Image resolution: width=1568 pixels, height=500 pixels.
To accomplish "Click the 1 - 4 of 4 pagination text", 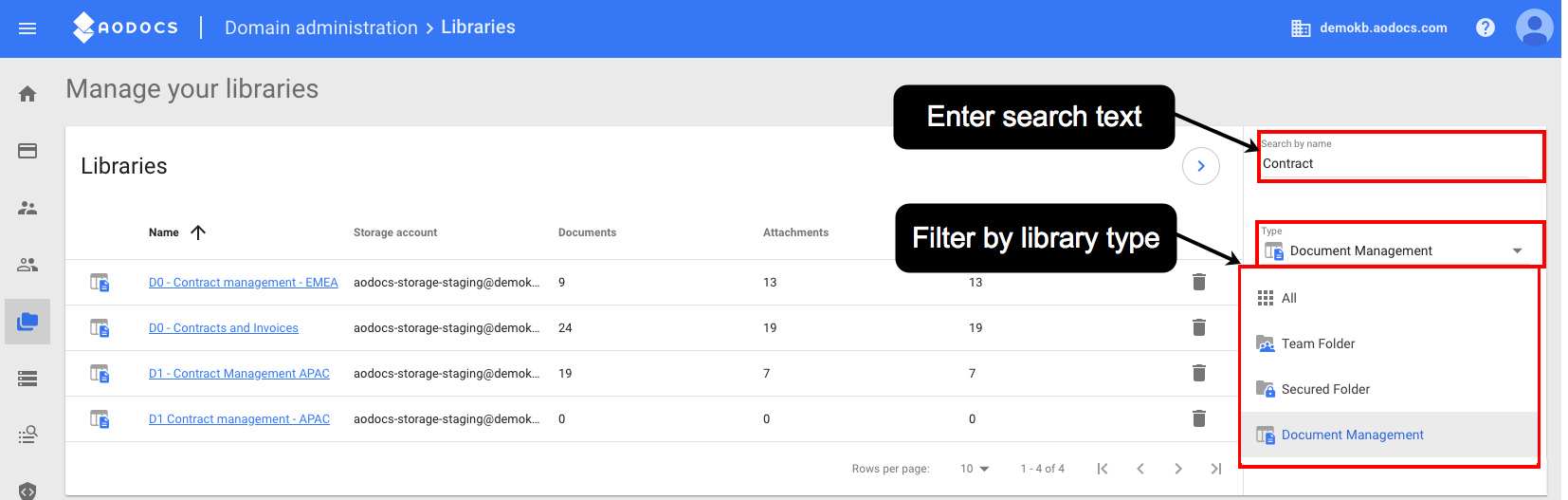I will click(1043, 469).
